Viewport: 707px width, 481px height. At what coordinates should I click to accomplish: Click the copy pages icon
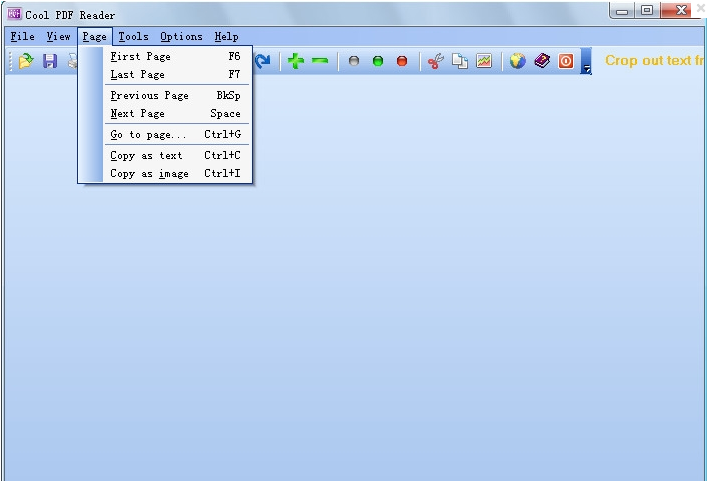(460, 61)
